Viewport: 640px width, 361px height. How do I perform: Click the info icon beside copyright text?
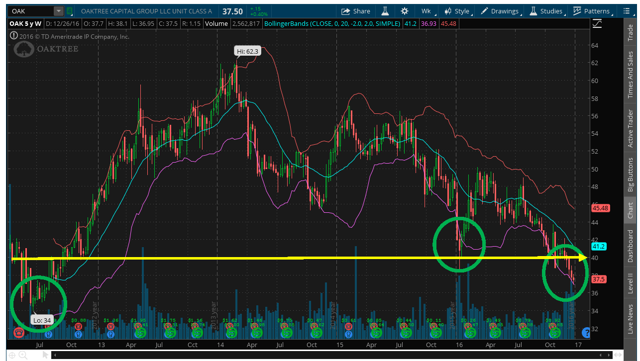coord(13,36)
